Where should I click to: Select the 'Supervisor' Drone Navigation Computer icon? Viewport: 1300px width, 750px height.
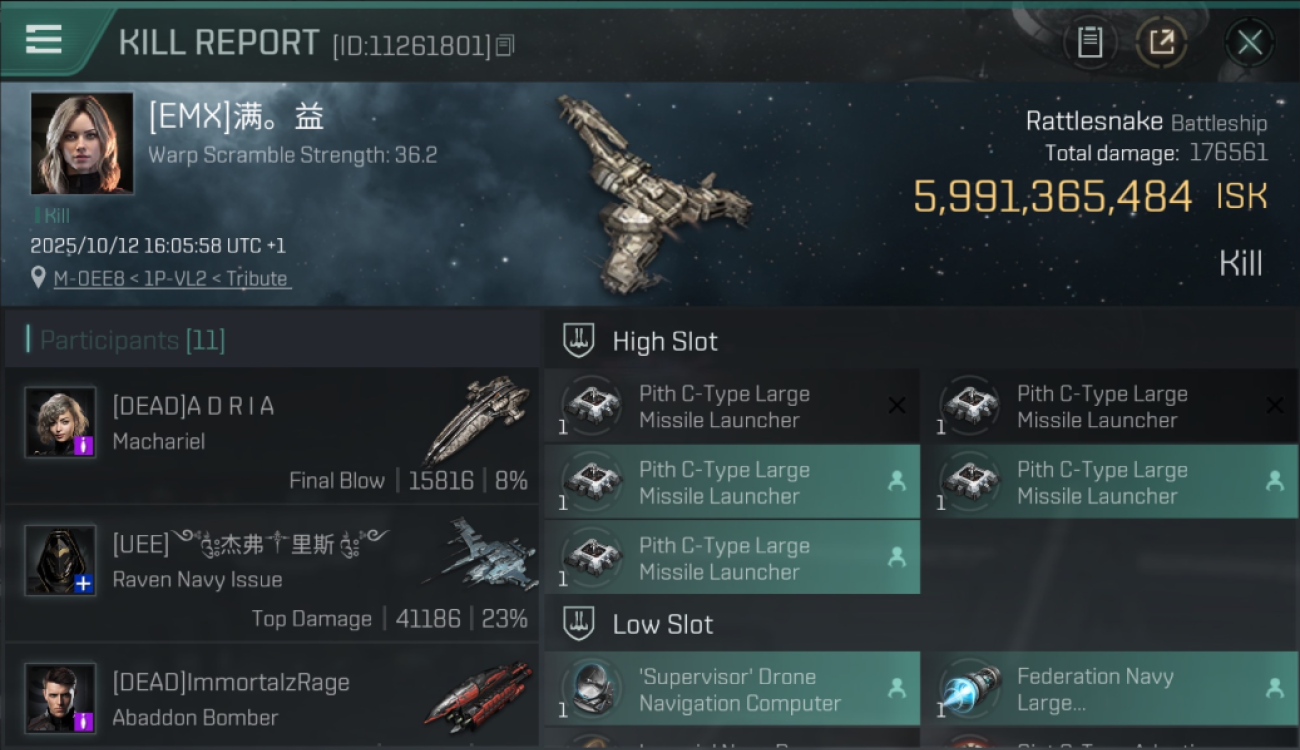click(x=591, y=689)
